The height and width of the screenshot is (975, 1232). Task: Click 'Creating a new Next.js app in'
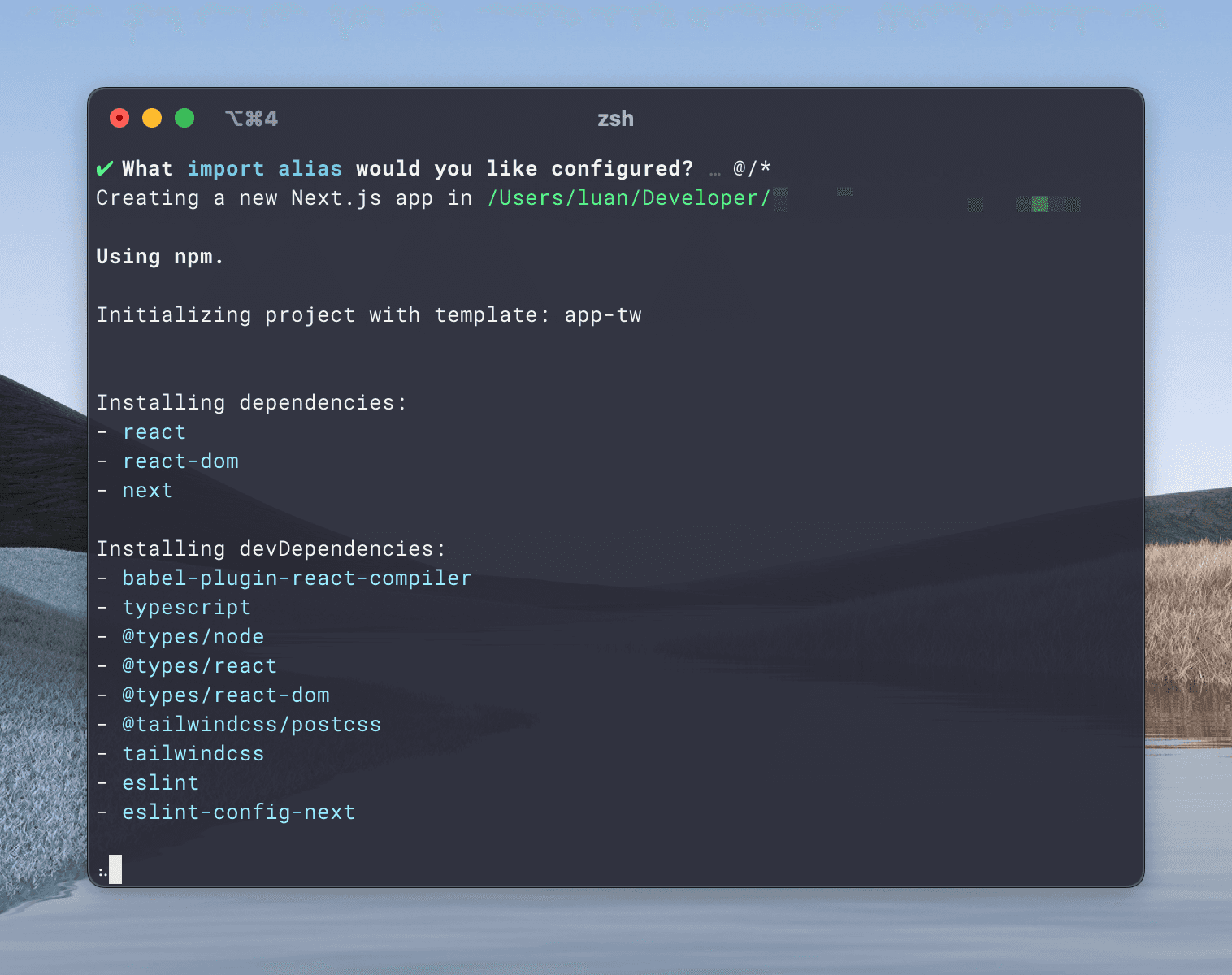[x=284, y=198]
